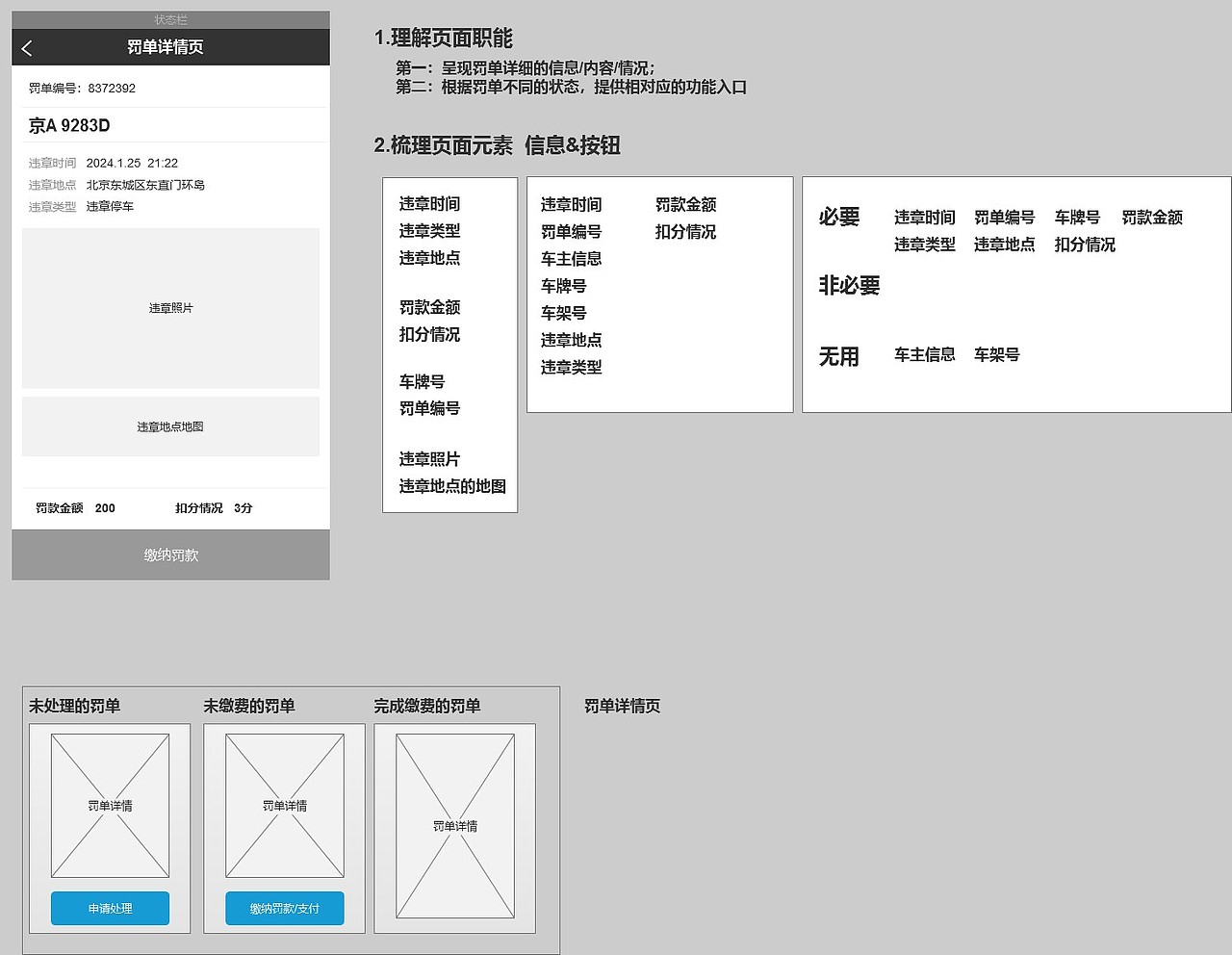
Task: Click 扣分情况 in the second list box
Action: [x=685, y=232]
